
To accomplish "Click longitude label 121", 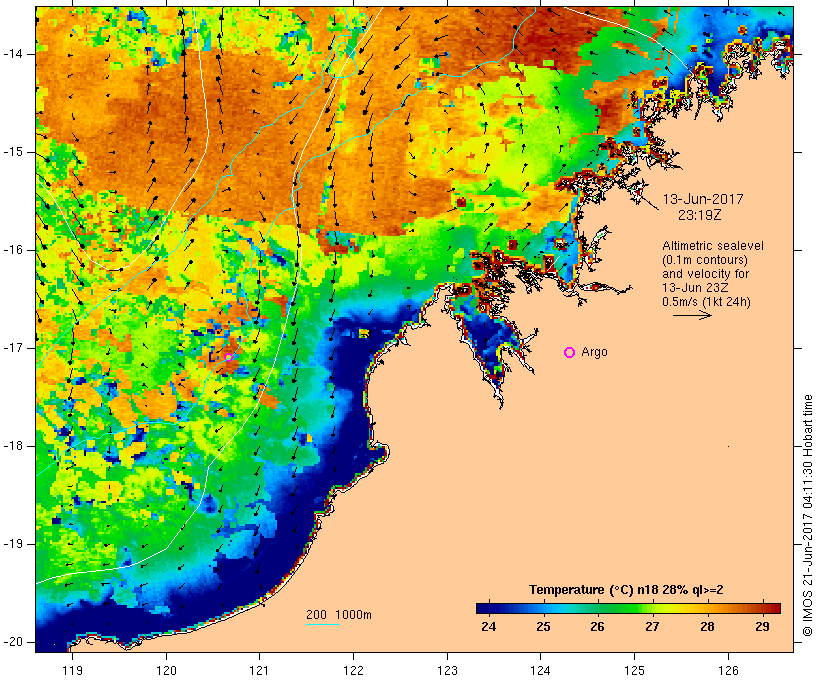I will (259, 670).
